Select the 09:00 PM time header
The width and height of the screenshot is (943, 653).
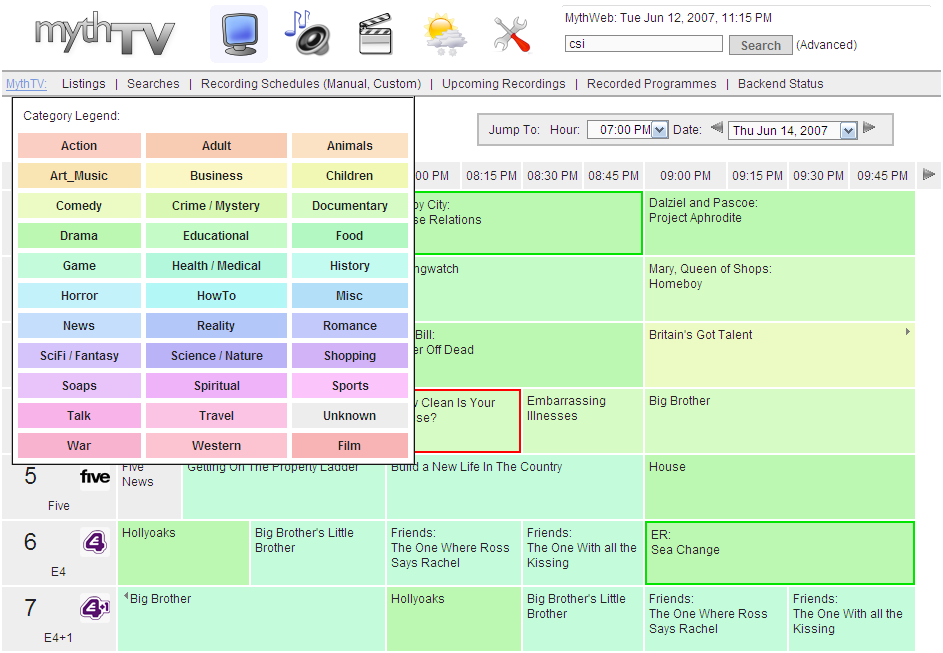click(685, 176)
